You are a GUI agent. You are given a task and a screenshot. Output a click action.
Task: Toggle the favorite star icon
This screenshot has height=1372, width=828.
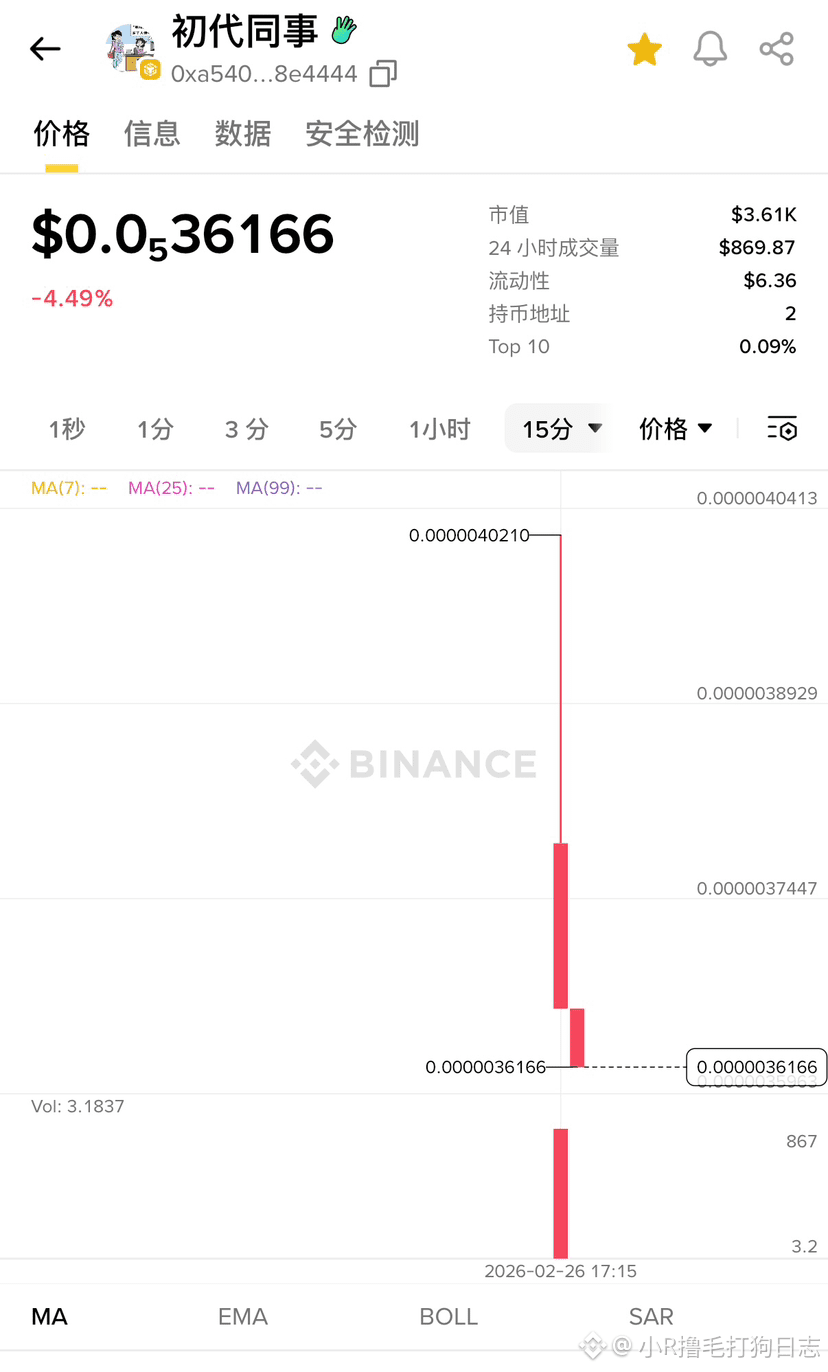[644, 49]
